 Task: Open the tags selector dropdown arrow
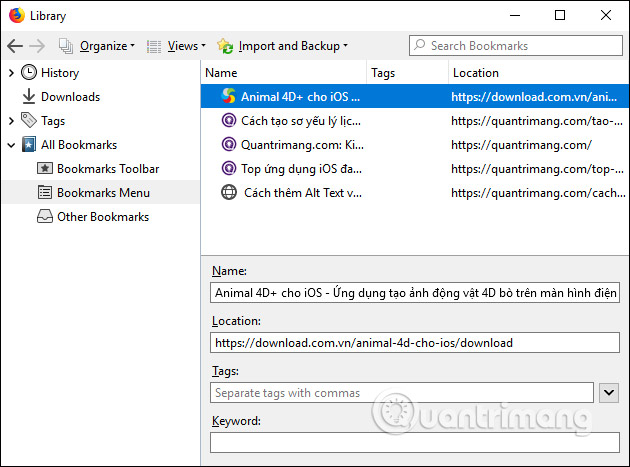tap(608, 393)
